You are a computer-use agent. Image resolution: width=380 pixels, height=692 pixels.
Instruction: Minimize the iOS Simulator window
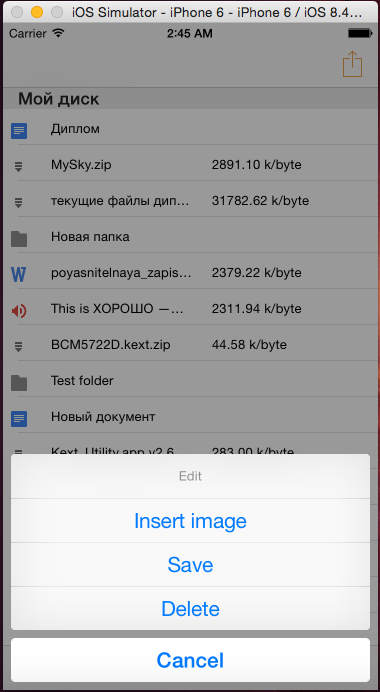[37, 12]
